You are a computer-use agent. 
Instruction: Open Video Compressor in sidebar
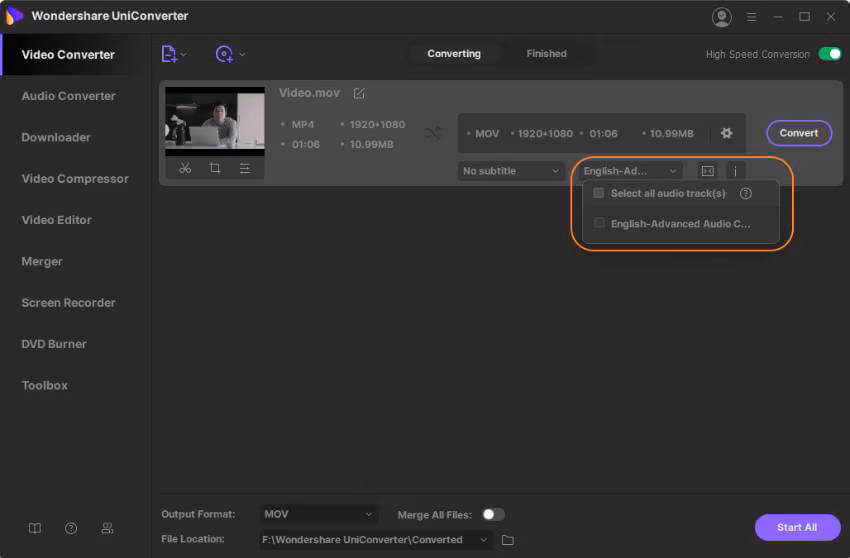pyautogui.click(x=75, y=178)
